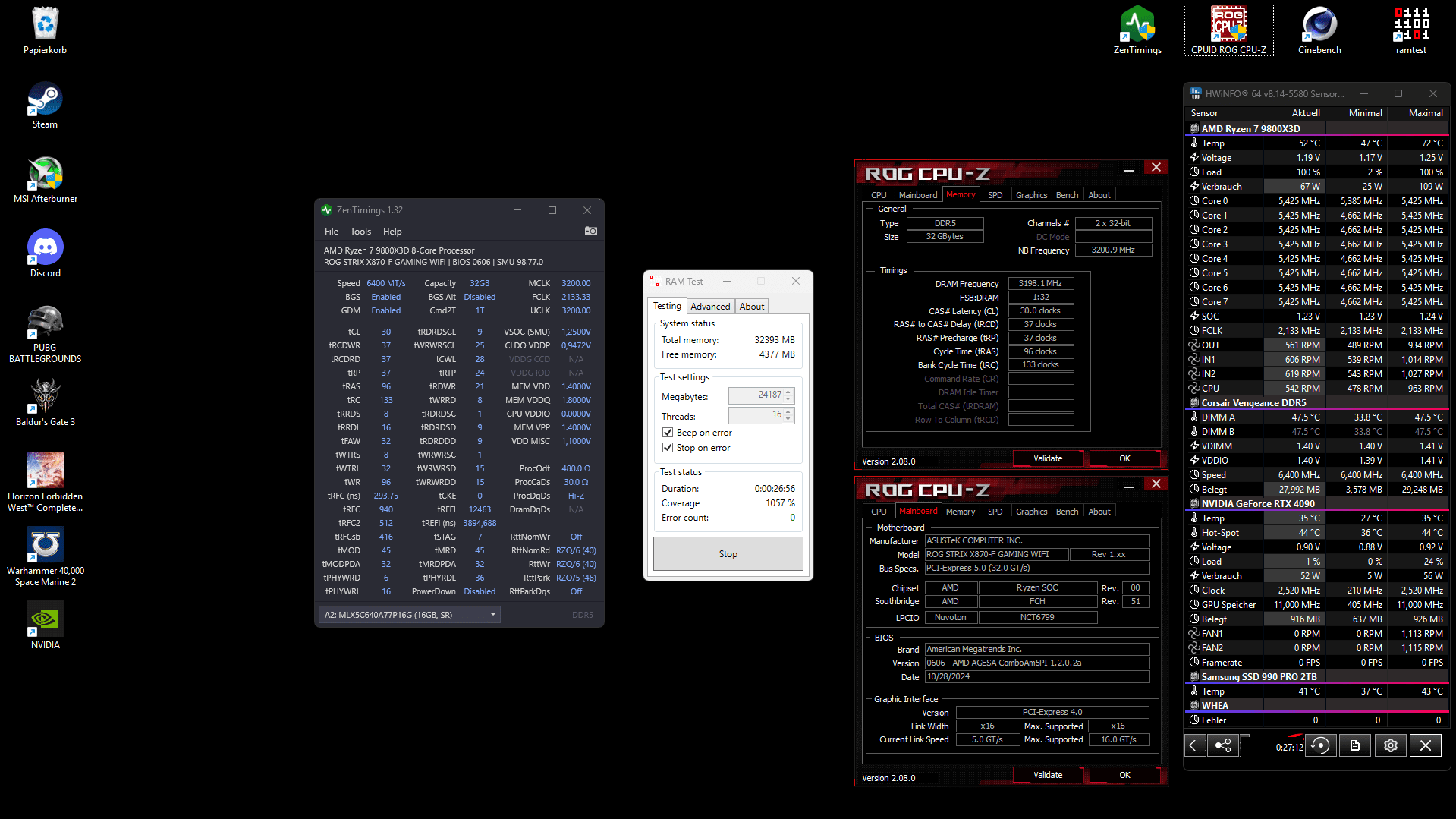1456x819 pixels.
Task: Select the FCLK sensor row in HWiNFO
Action: tap(1316, 331)
